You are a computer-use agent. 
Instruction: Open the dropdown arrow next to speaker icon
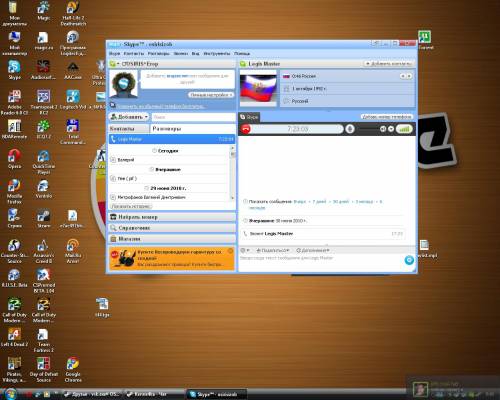click(391, 129)
